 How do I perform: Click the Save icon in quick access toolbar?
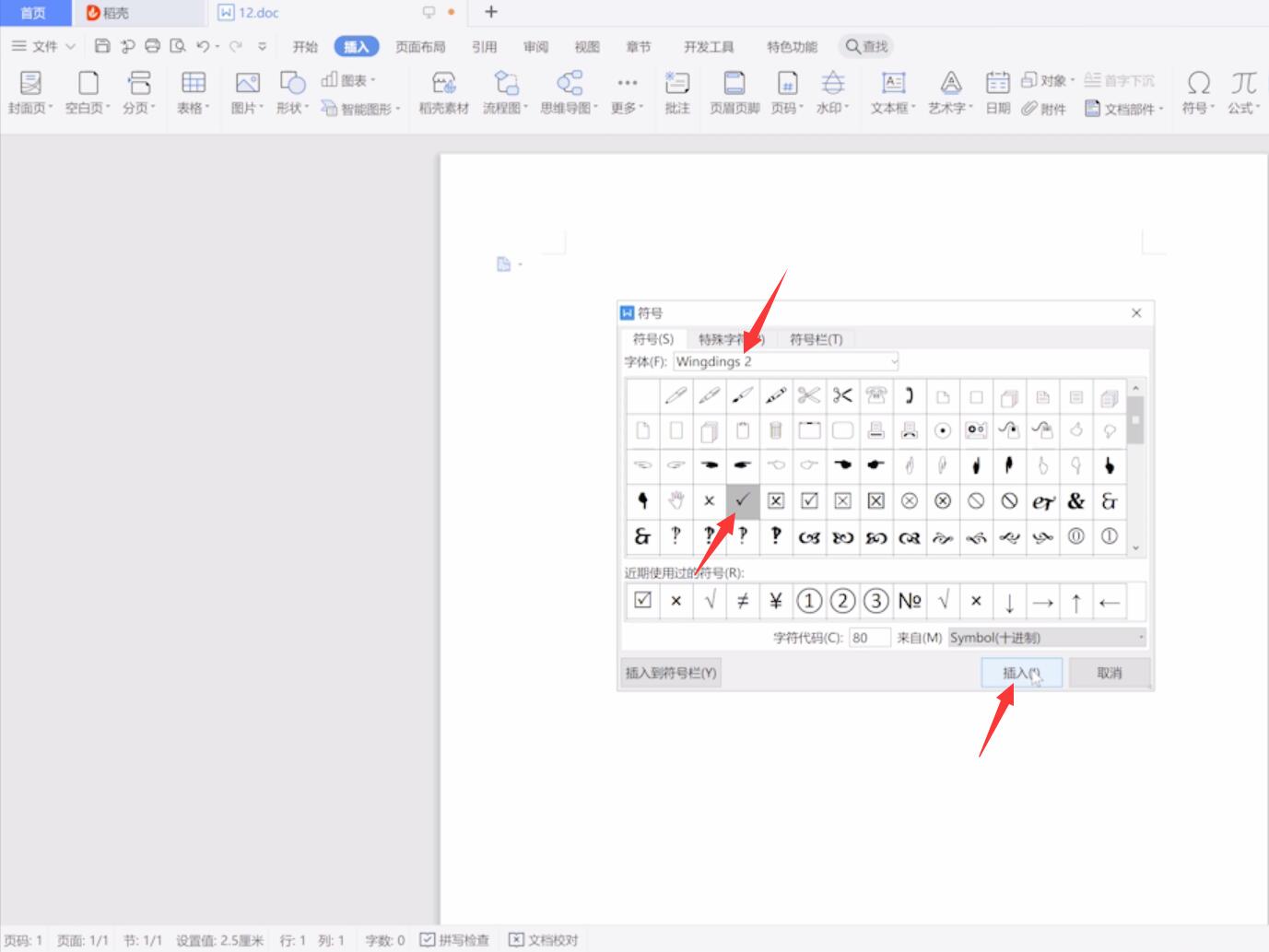pyautogui.click(x=103, y=46)
